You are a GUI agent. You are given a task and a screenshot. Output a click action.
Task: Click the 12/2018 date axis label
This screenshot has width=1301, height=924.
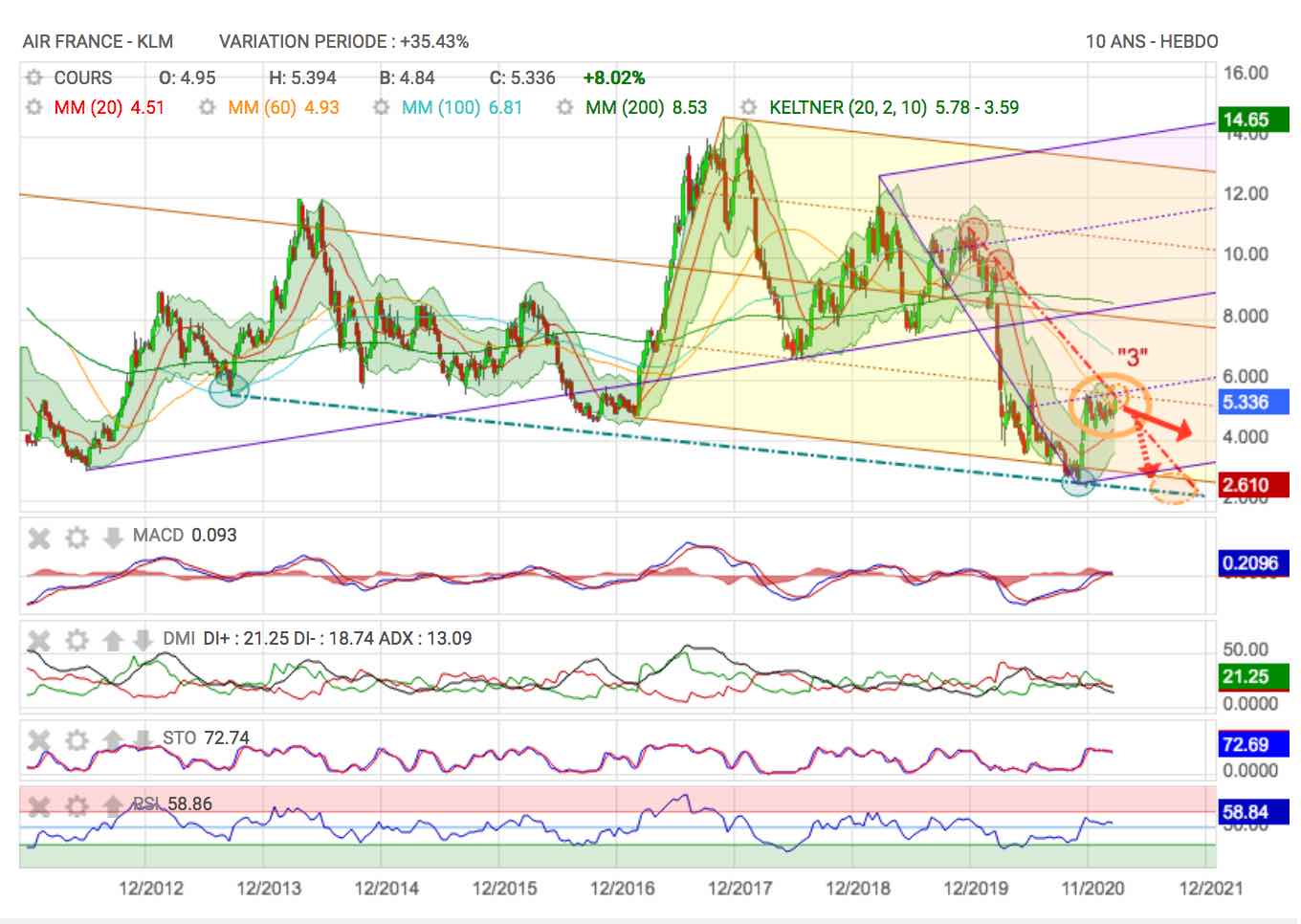[x=857, y=888]
